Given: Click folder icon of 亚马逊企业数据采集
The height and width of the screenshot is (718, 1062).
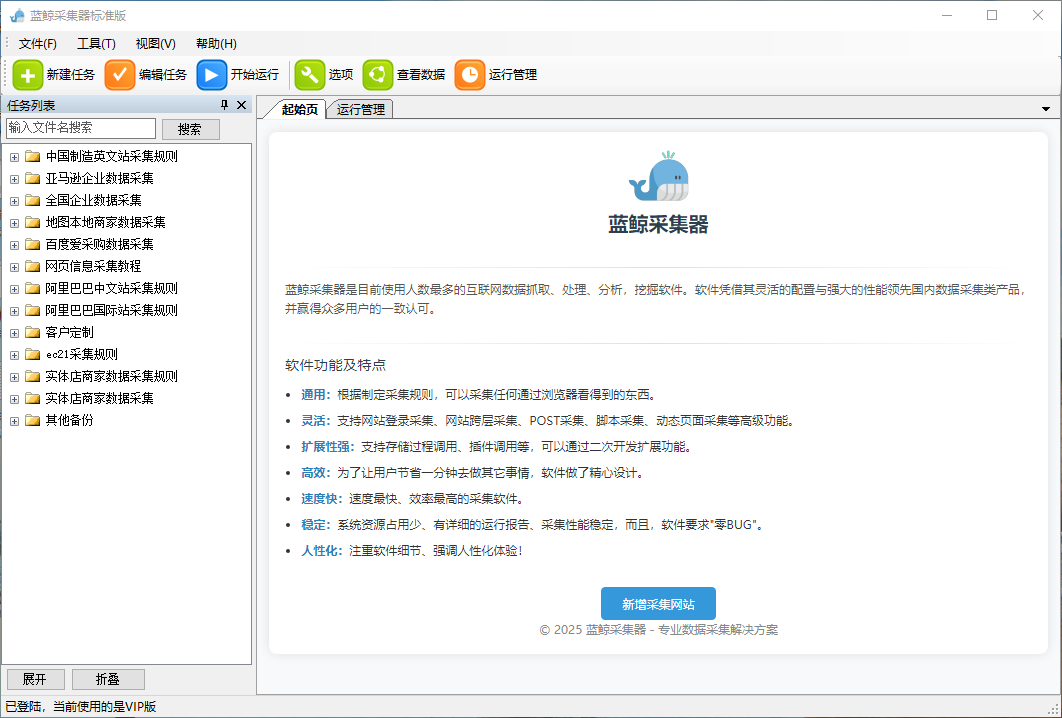Looking at the screenshot, I should (33, 178).
